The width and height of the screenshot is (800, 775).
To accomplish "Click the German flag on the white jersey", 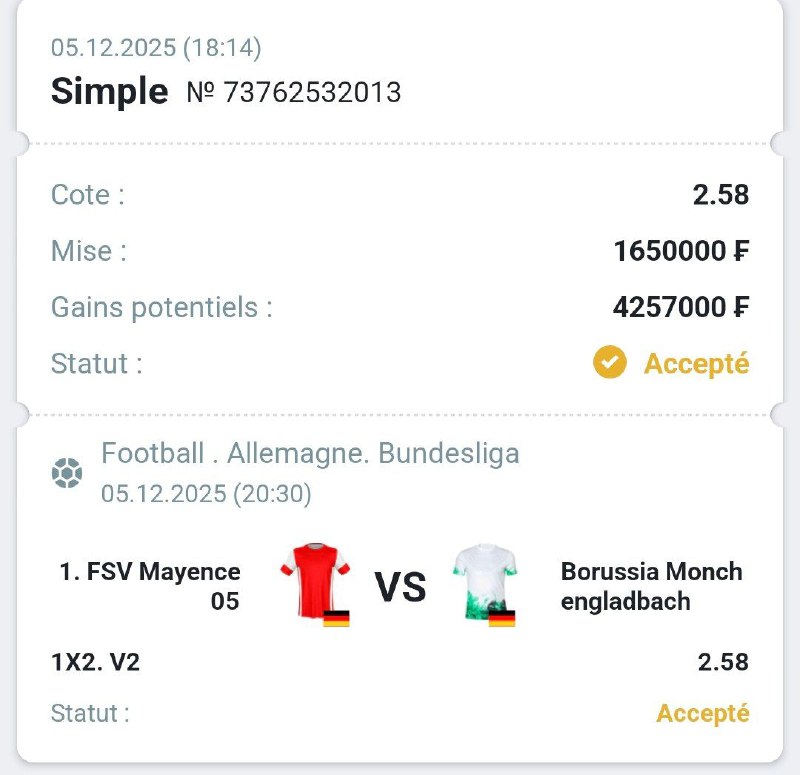I will click(x=501, y=618).
